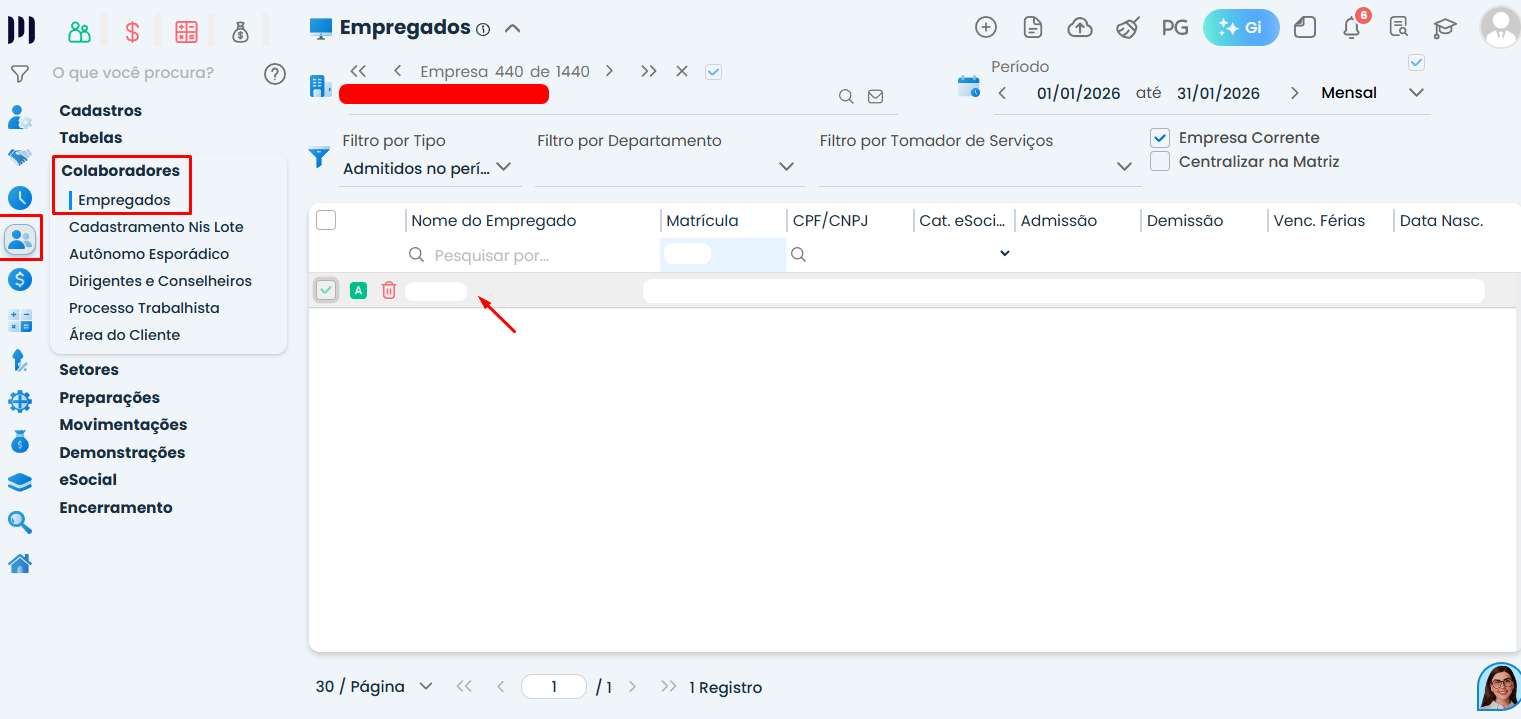Image resolution: width=1521 pixels, height=719 pixels.
Task: Sort by Admissão column header
Action: [x=1058, y=221]
